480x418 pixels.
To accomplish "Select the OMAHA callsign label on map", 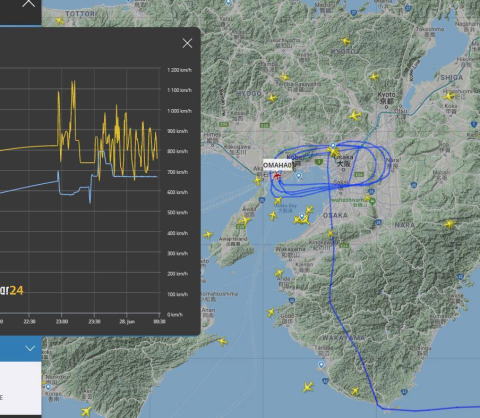I will point(278,165).
